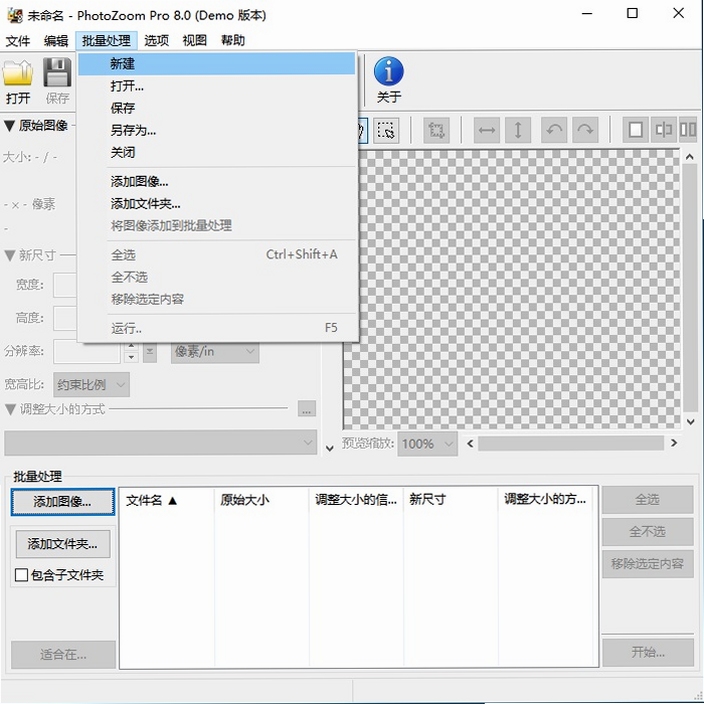Select the Crop tool icon
The image size is (704, 704).
(x=436, y=131)
